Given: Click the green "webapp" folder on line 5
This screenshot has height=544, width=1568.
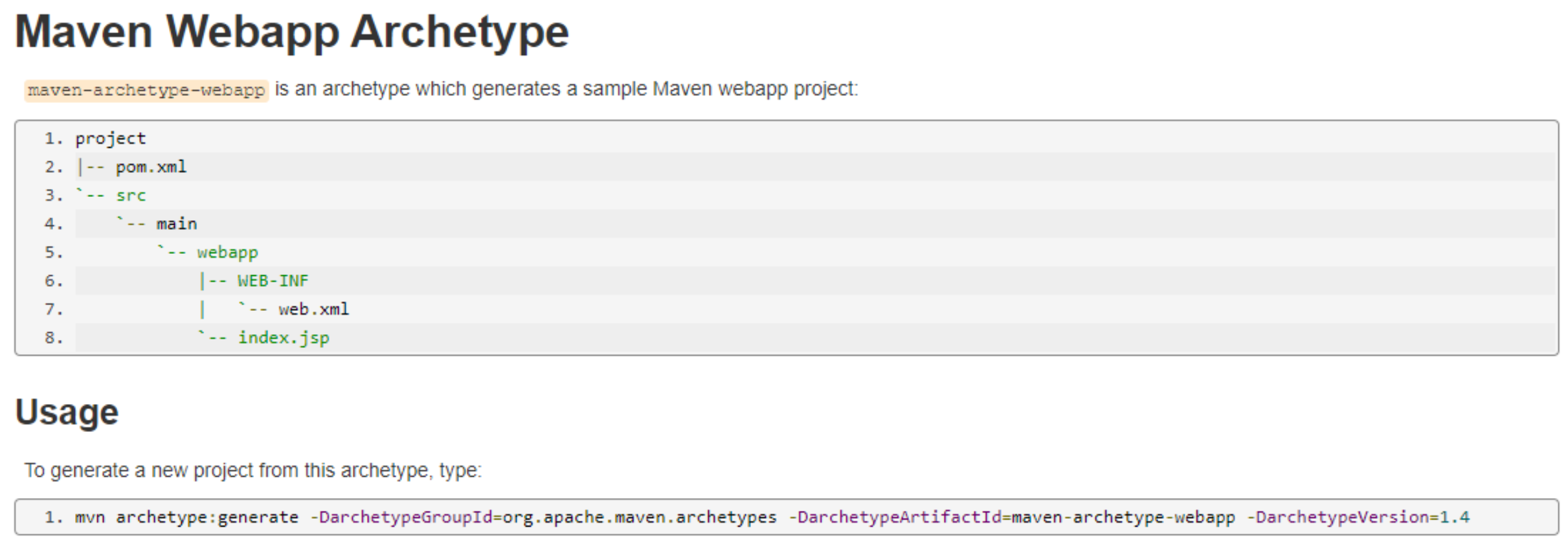Looking at the screenshot, I should pos(227,253).
